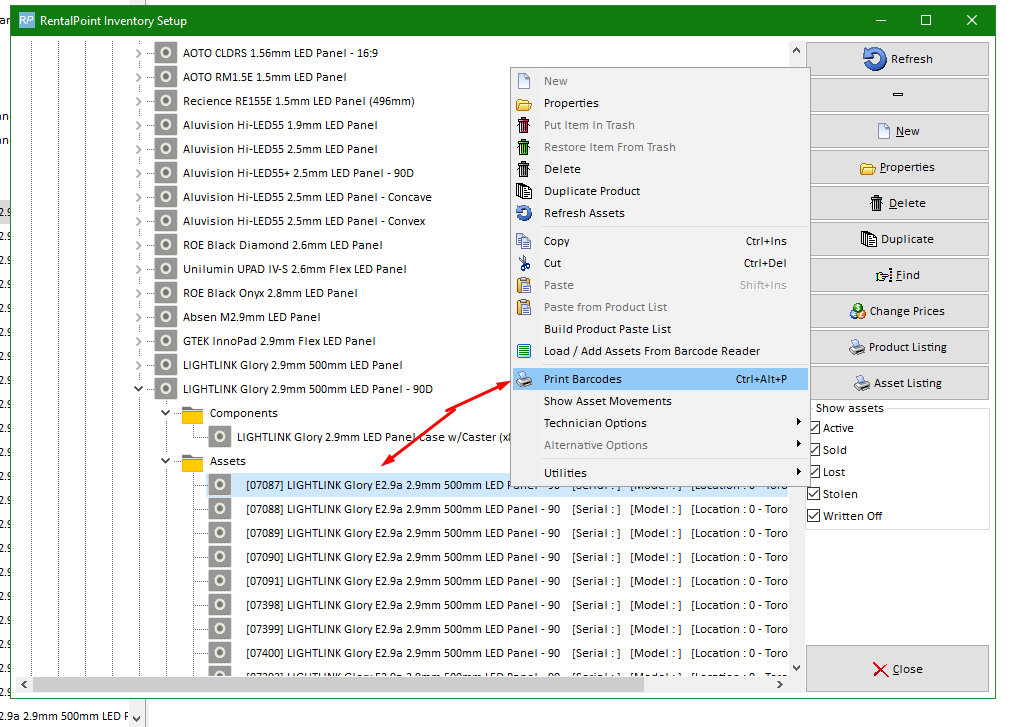Expand the Absen M2.9mm LED Panel node
1019x727 pixels.
click(x=138, y=318)
